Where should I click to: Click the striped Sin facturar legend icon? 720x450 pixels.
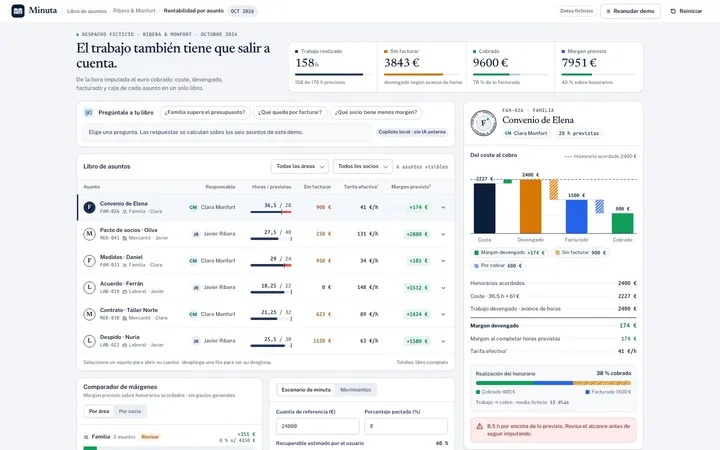click(x=557, y=253)
